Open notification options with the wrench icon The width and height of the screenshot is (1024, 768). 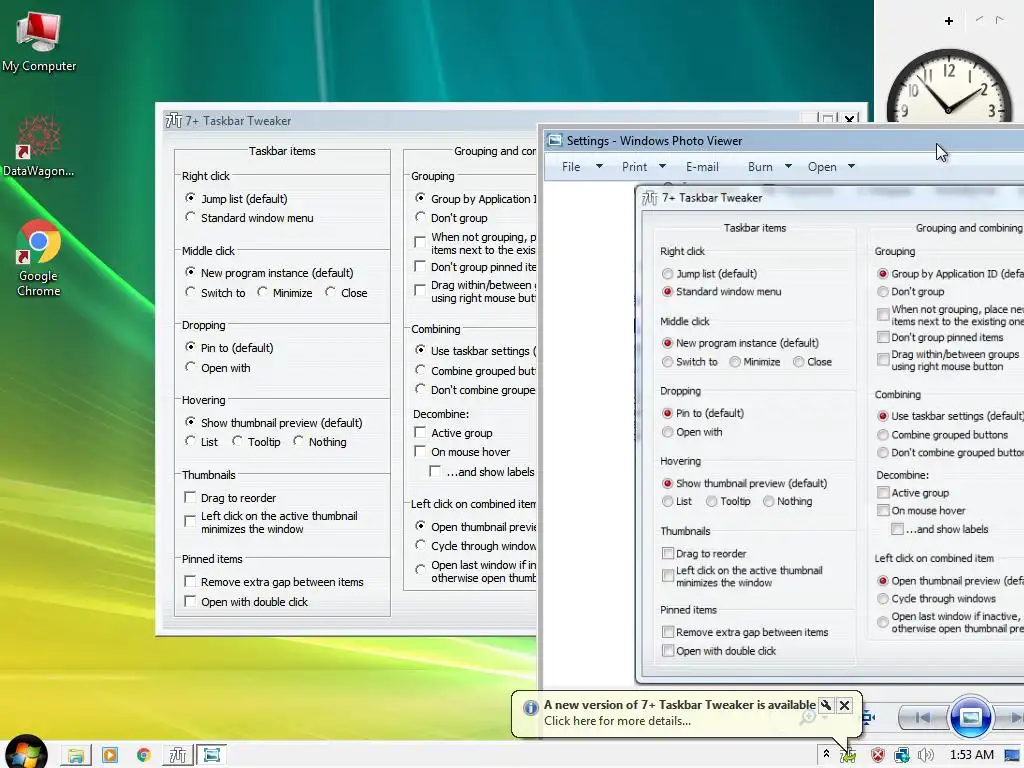[826, 705]
